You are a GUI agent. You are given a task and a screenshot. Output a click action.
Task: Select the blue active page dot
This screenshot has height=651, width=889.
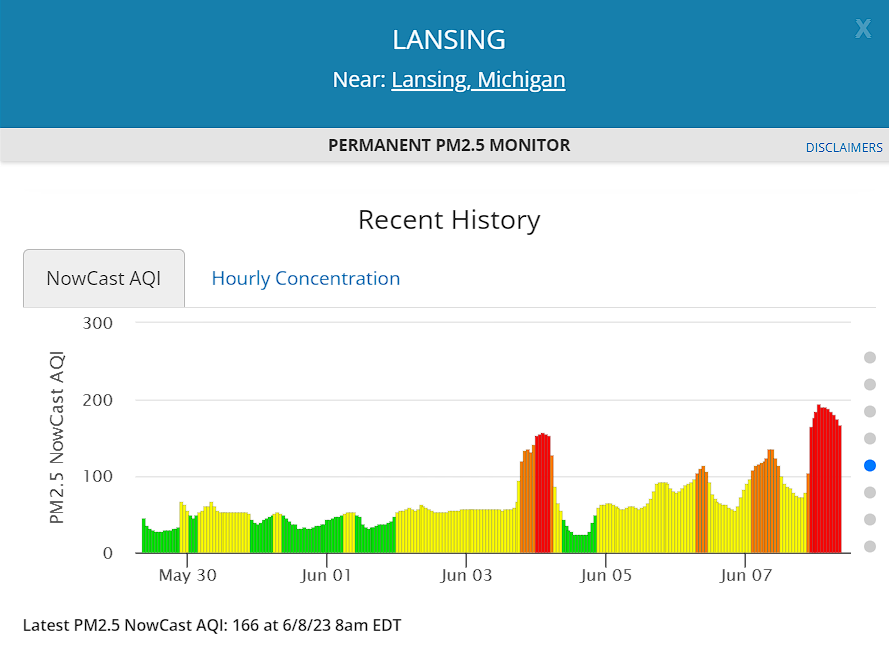pos(870,466)
